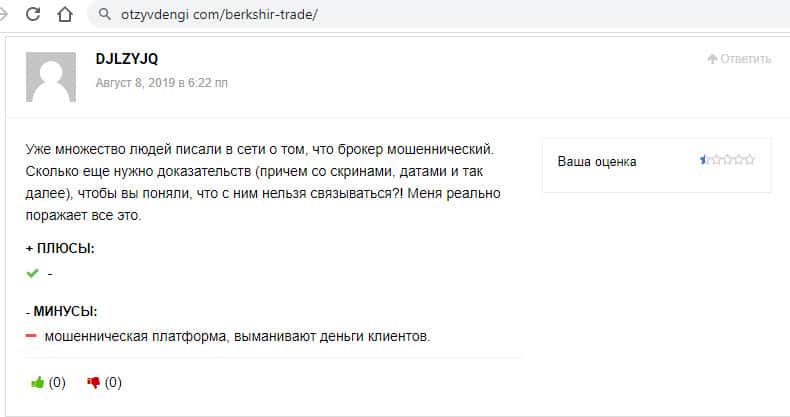
Task: Click the magnifier icon in address bar
Action: tap(104, 15)
